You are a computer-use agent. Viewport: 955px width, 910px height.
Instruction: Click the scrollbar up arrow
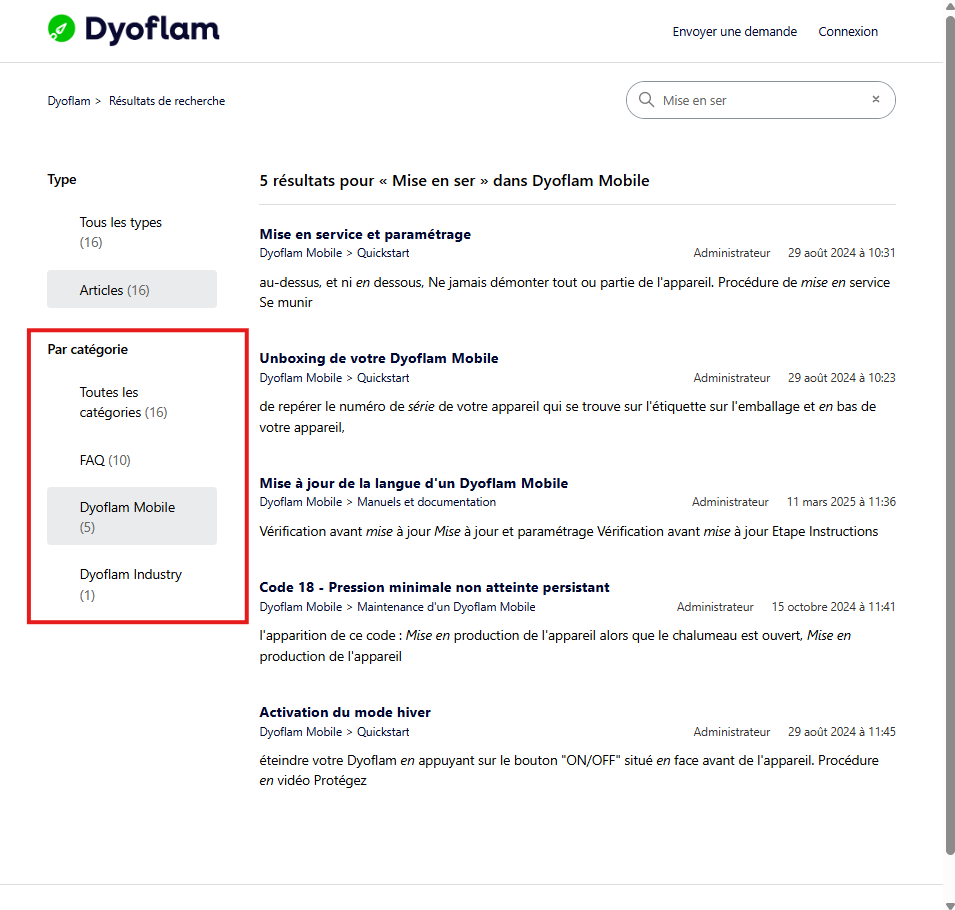pyautogui.click(x=950, y=5)
